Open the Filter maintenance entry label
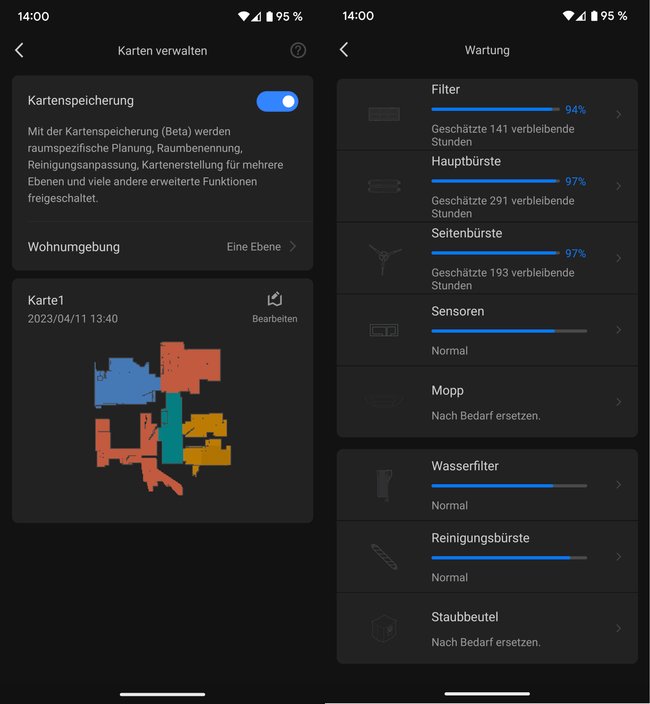This screenshot has height=704, width=650. click(446, 89)
